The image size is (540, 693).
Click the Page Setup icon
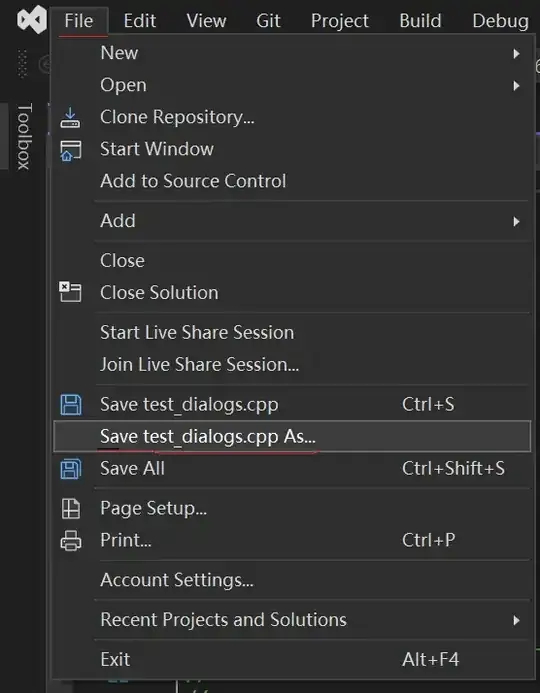(71, 508)
